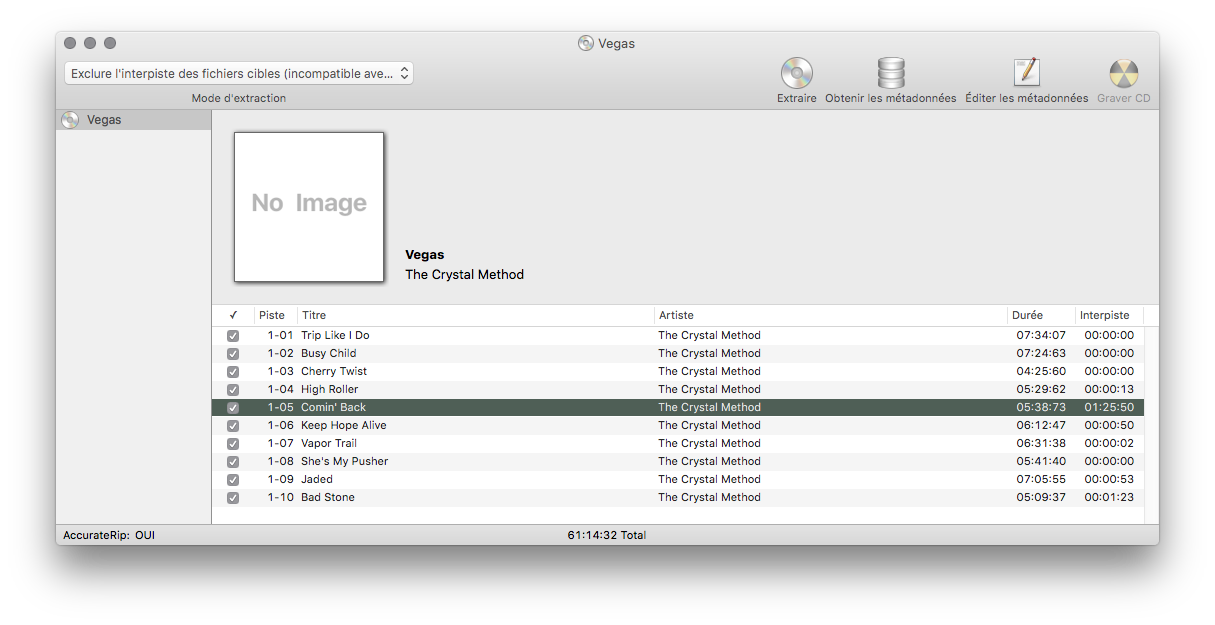The image size is (1215, 625).
Task: Uncheck track 1-04 High Roller
Action: coord(233,390)
